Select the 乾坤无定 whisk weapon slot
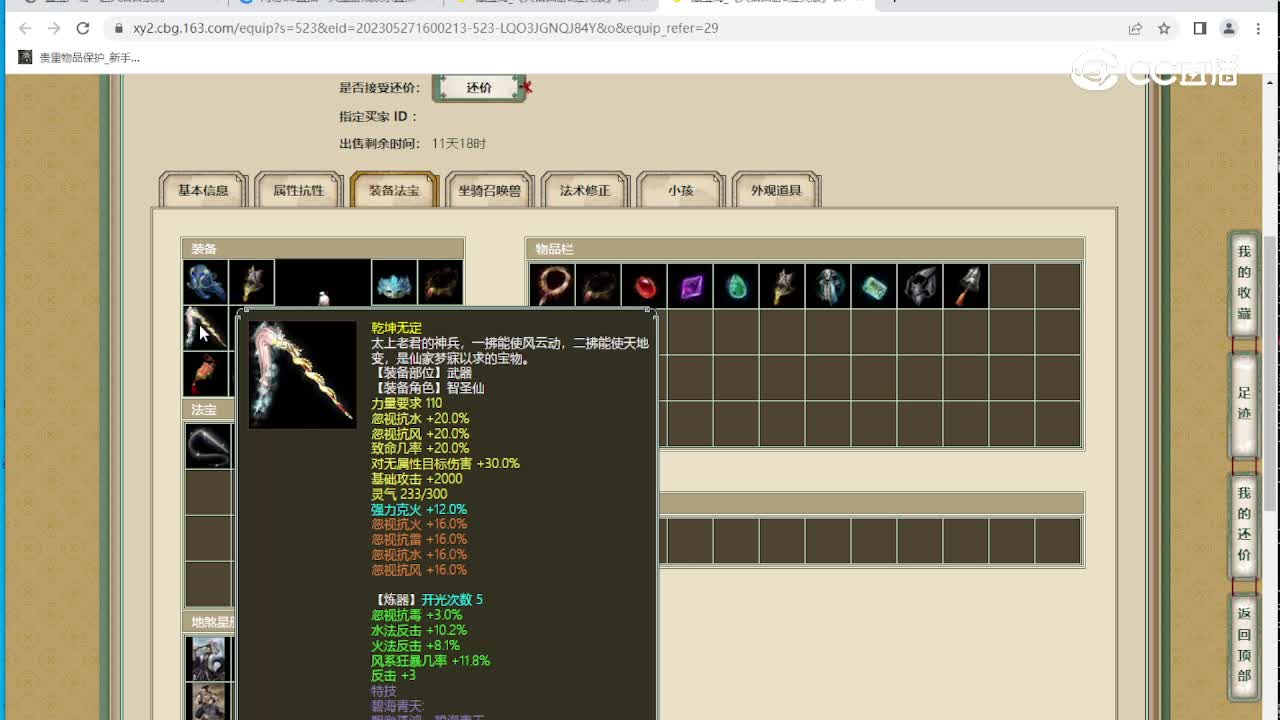Image resolution: width=1280 pixels, height=720 pixels. [205, 328]
